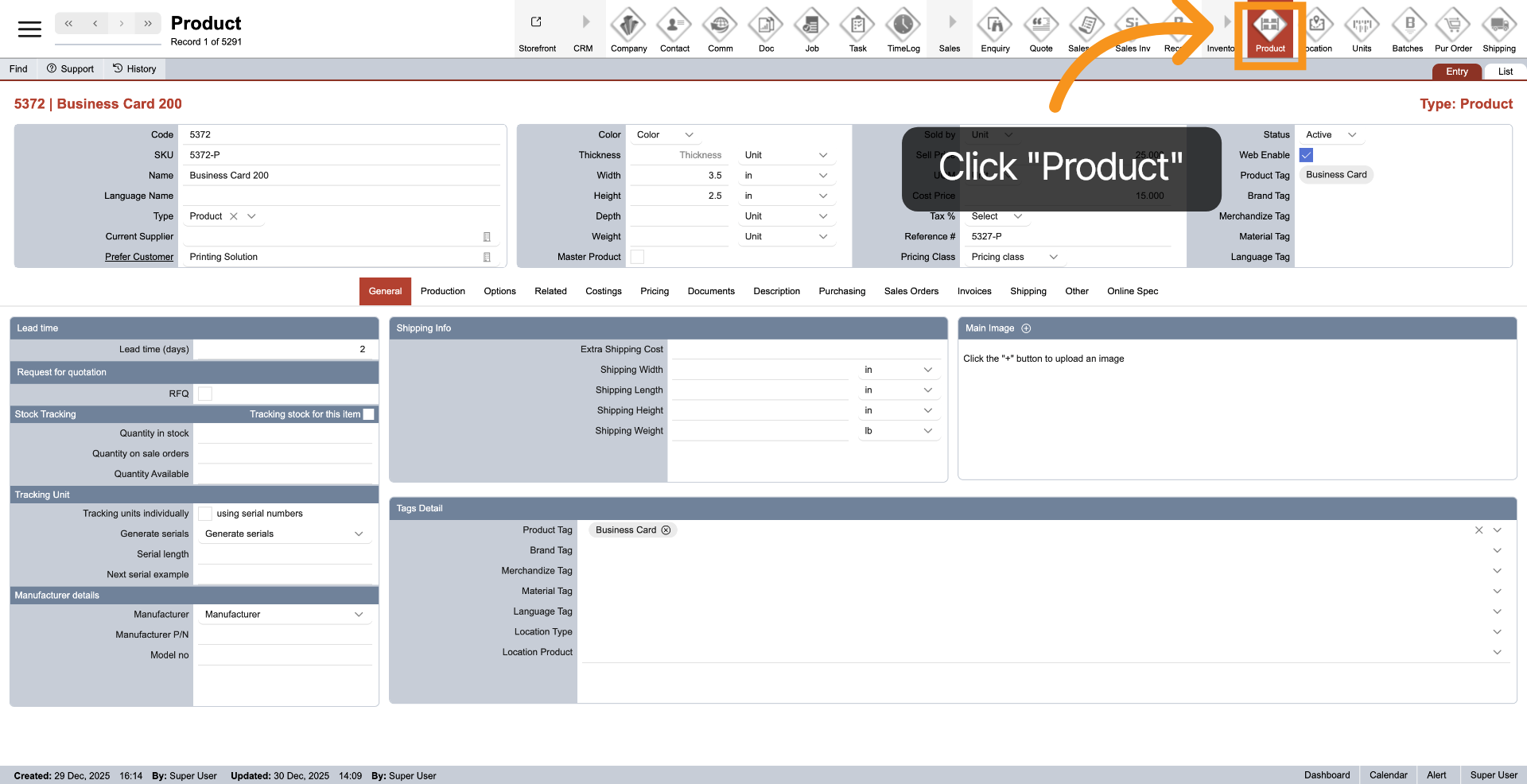The image size is (1527, 784).
Task: Switch to the Pricing tab
Action: tap(654, 291)
